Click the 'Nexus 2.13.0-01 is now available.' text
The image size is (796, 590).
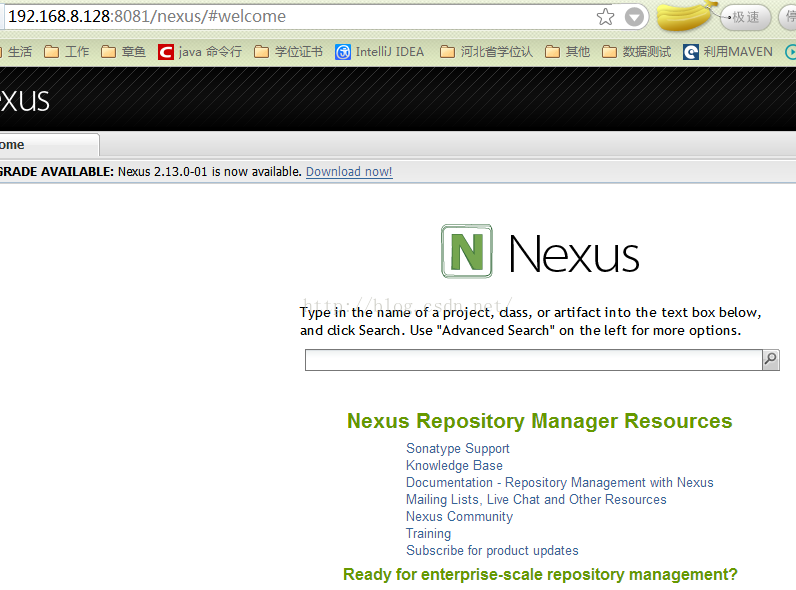(210, 172)
